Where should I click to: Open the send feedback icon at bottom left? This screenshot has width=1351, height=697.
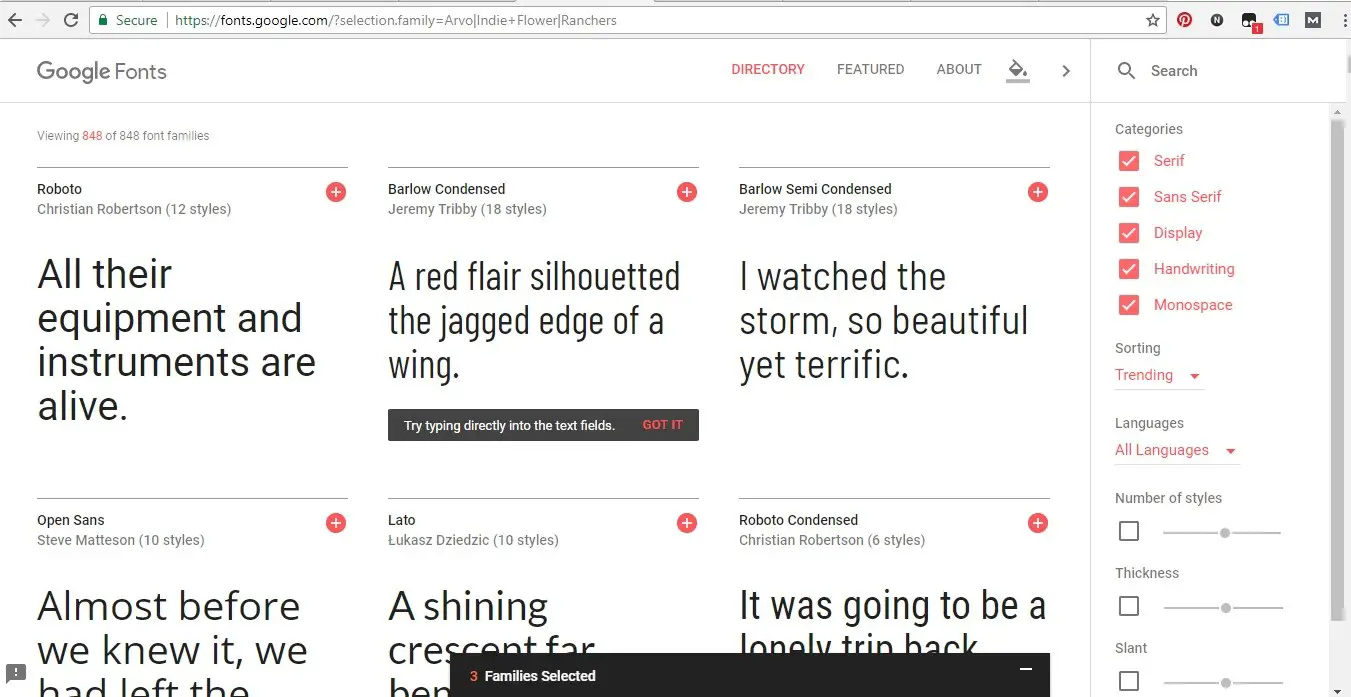pos(16,673)
